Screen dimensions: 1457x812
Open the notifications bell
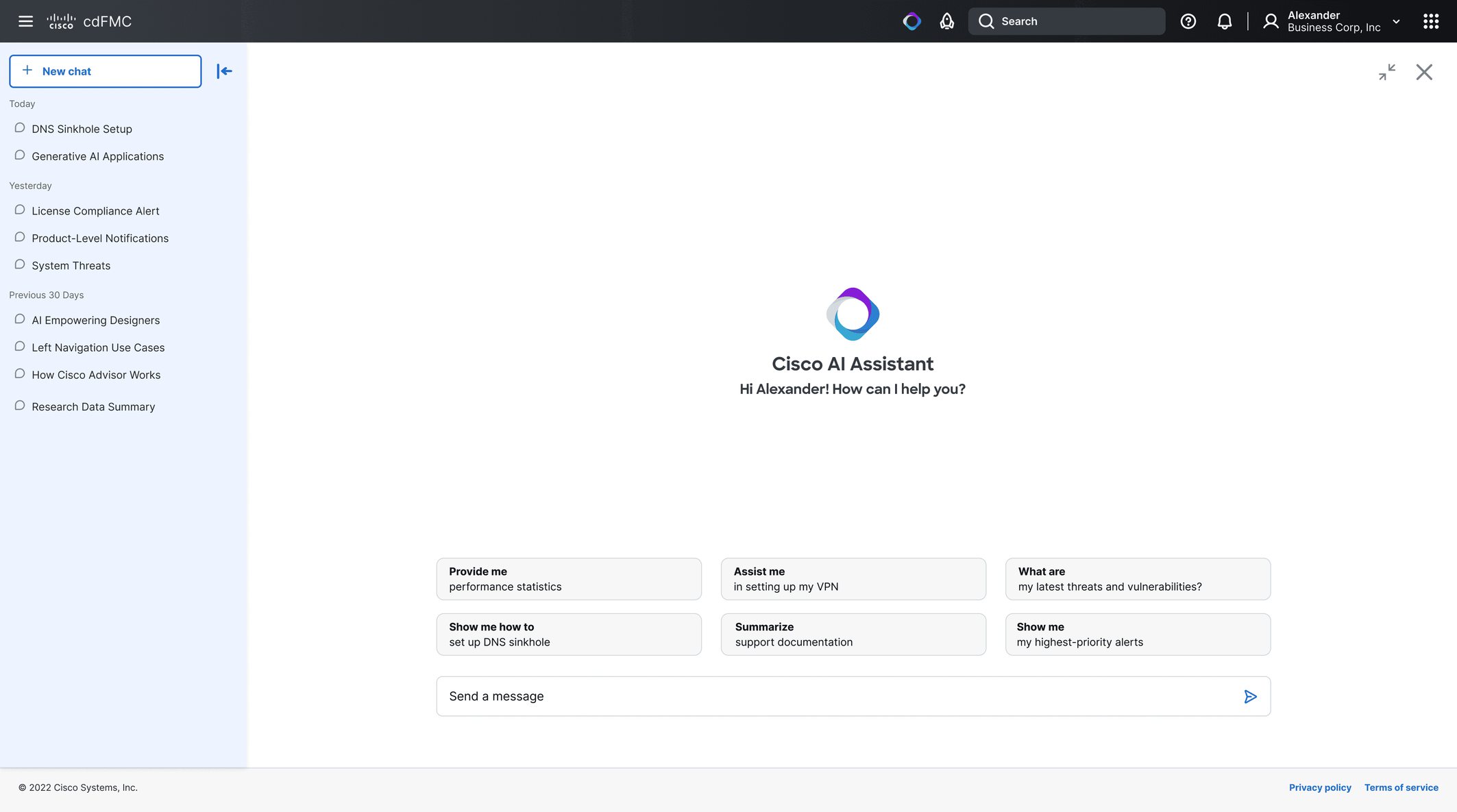coord(1225,21)
